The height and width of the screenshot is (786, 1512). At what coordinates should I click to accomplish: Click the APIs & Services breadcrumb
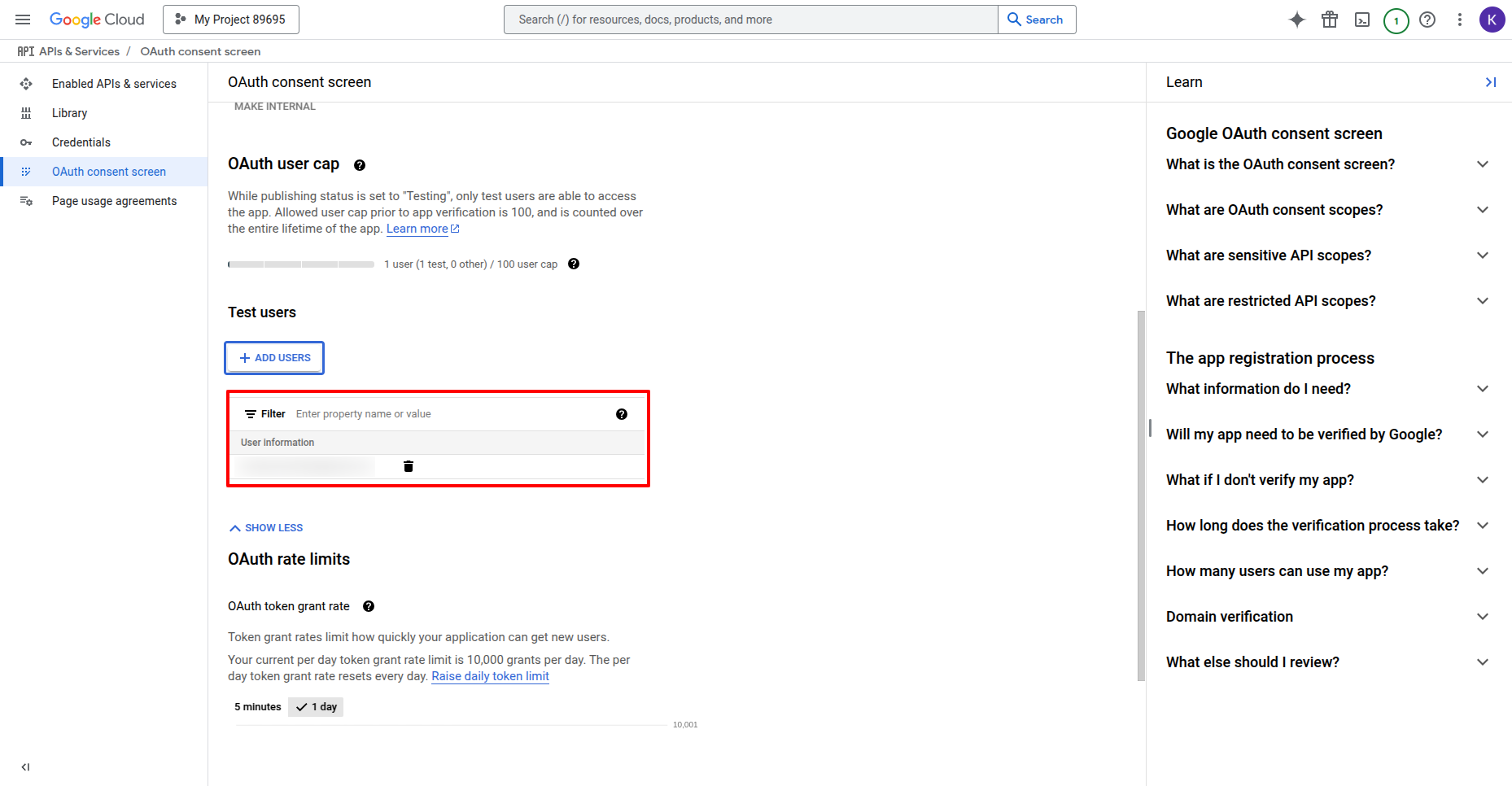pos(79,51)
